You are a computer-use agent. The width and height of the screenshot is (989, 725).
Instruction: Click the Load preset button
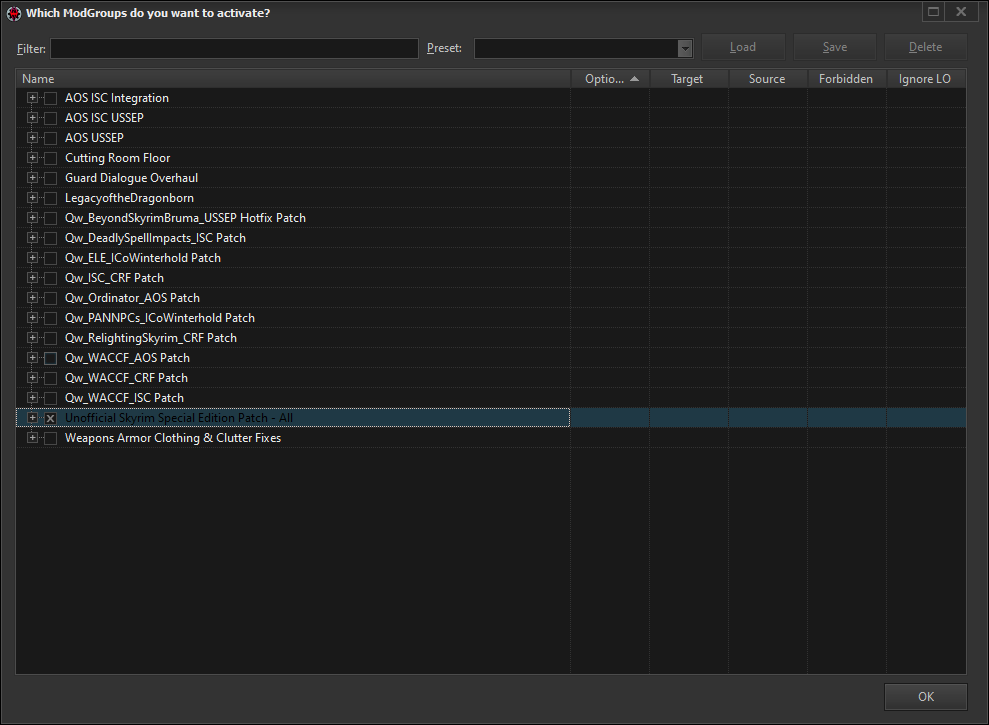coord(743,47)
